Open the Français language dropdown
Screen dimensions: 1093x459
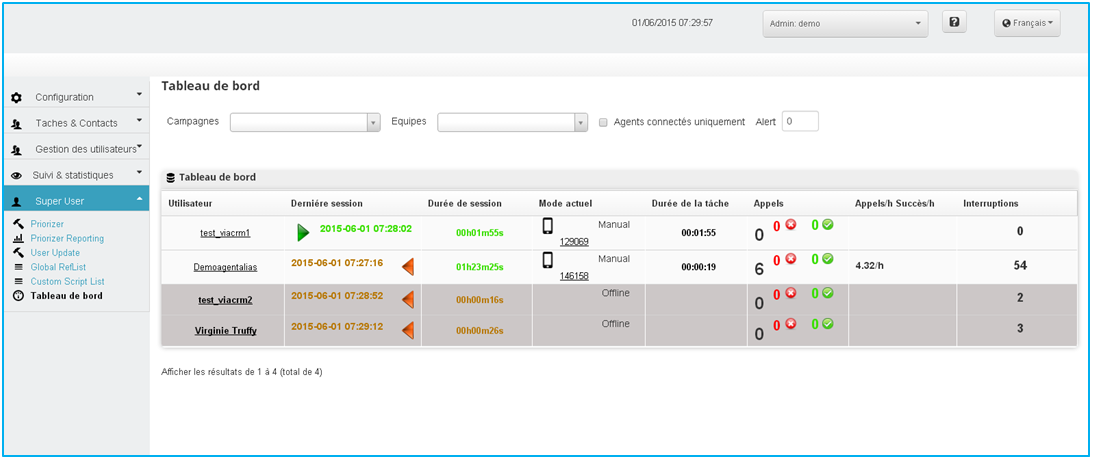tap(1027, 23)
